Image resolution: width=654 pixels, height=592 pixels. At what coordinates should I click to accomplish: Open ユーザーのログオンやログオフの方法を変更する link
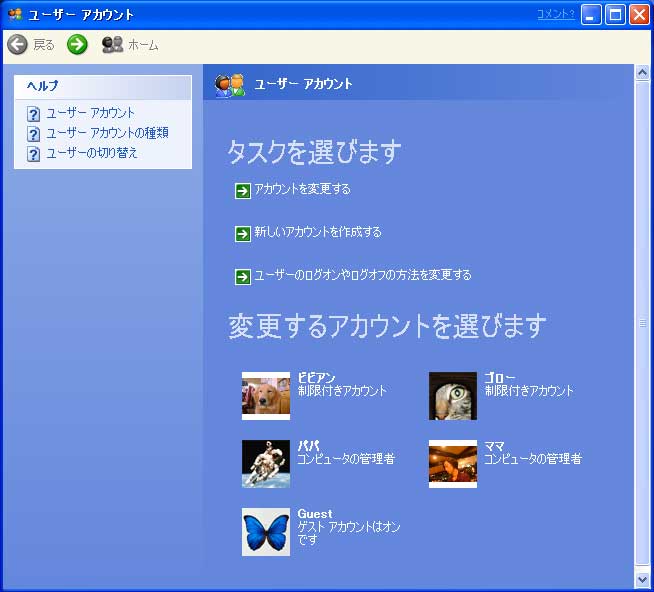pyautogui.click(x=363, y=275)
